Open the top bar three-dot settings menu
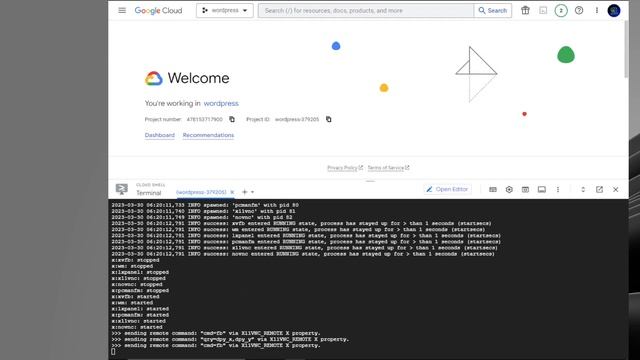This screenshot has height=360, width=640. coord(597,11)
